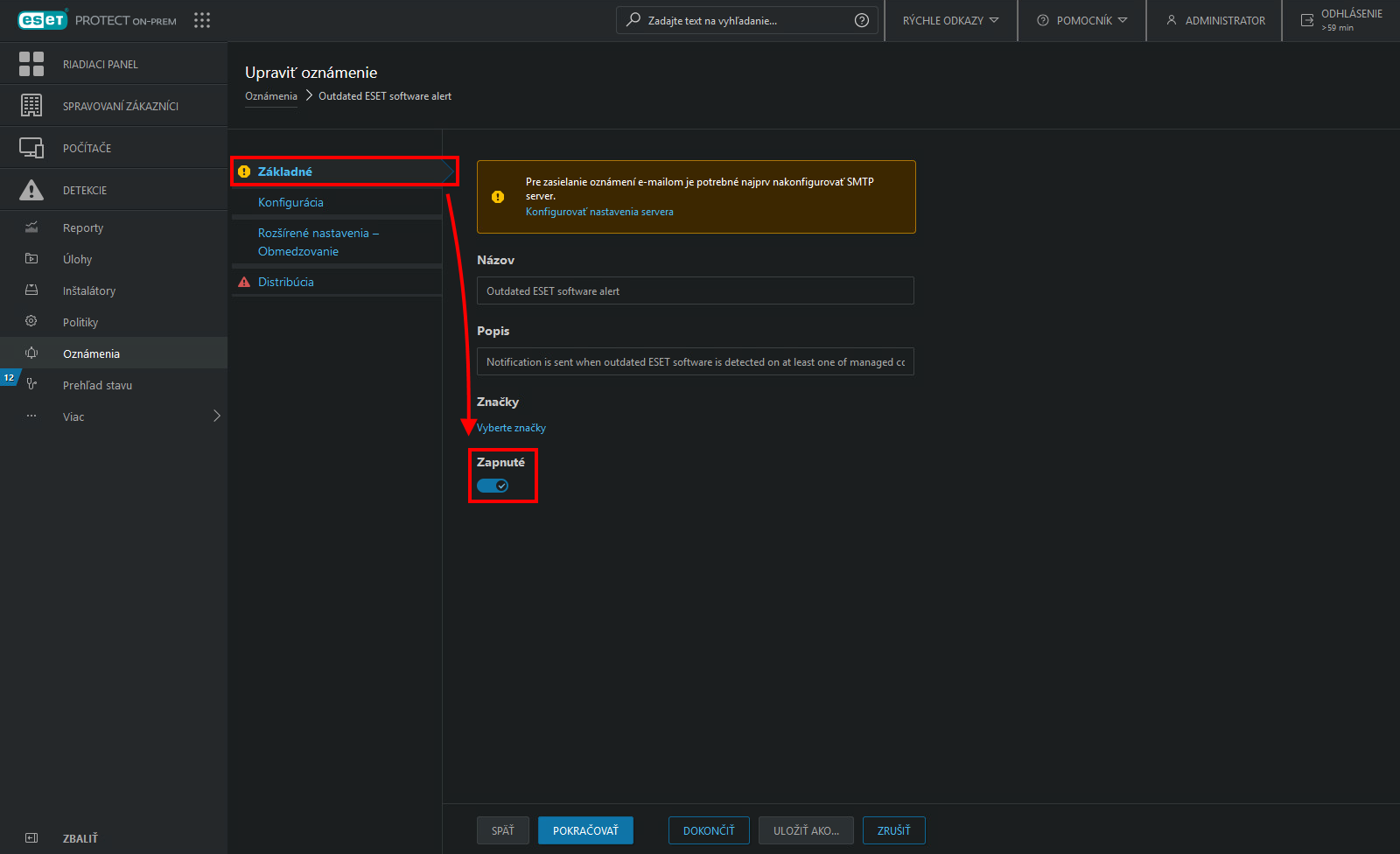The height and width of the screenshot is (854, 1400).
Task: Open search help question mark icon
Action: (x=862, y=20)
